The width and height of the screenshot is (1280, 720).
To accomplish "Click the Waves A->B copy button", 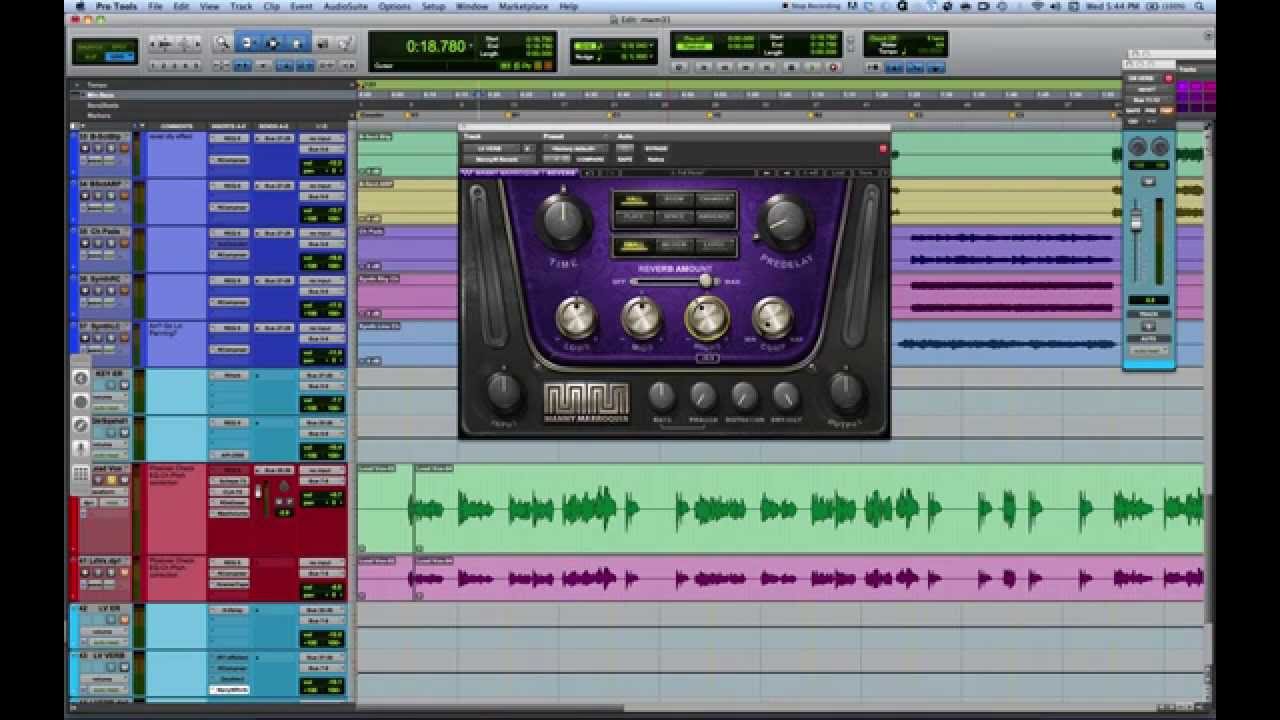I will click(x=811, y=172).
